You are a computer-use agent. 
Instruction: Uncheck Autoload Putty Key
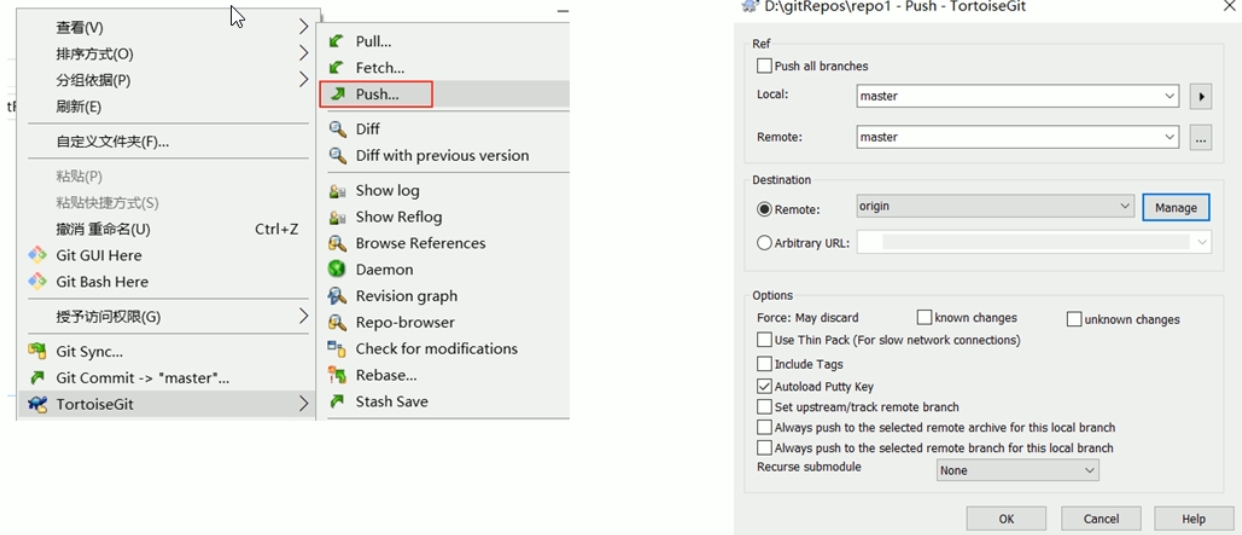[765, 387]
